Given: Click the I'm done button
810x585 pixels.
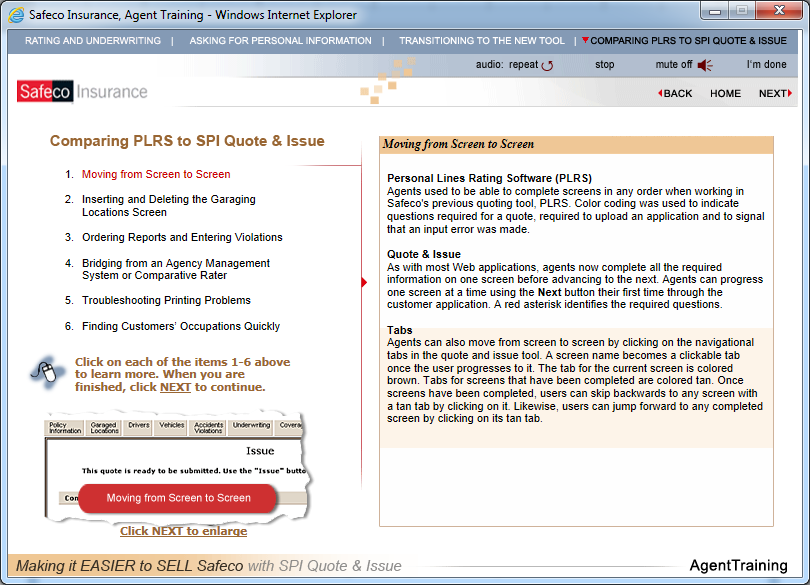Looking at the screenshot, I should pyautogui.click(x=766, y=65).
